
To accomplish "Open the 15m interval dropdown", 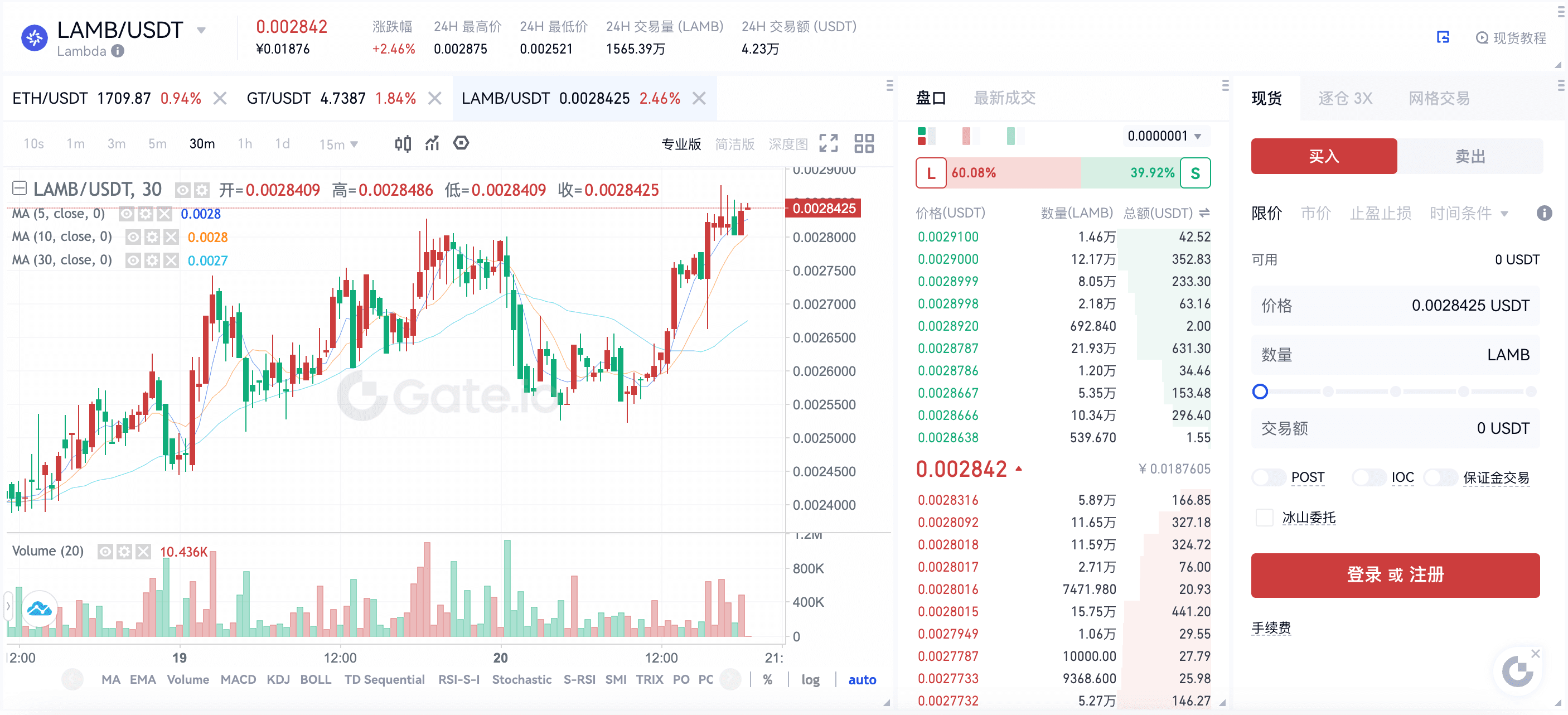I will (338, 144).
